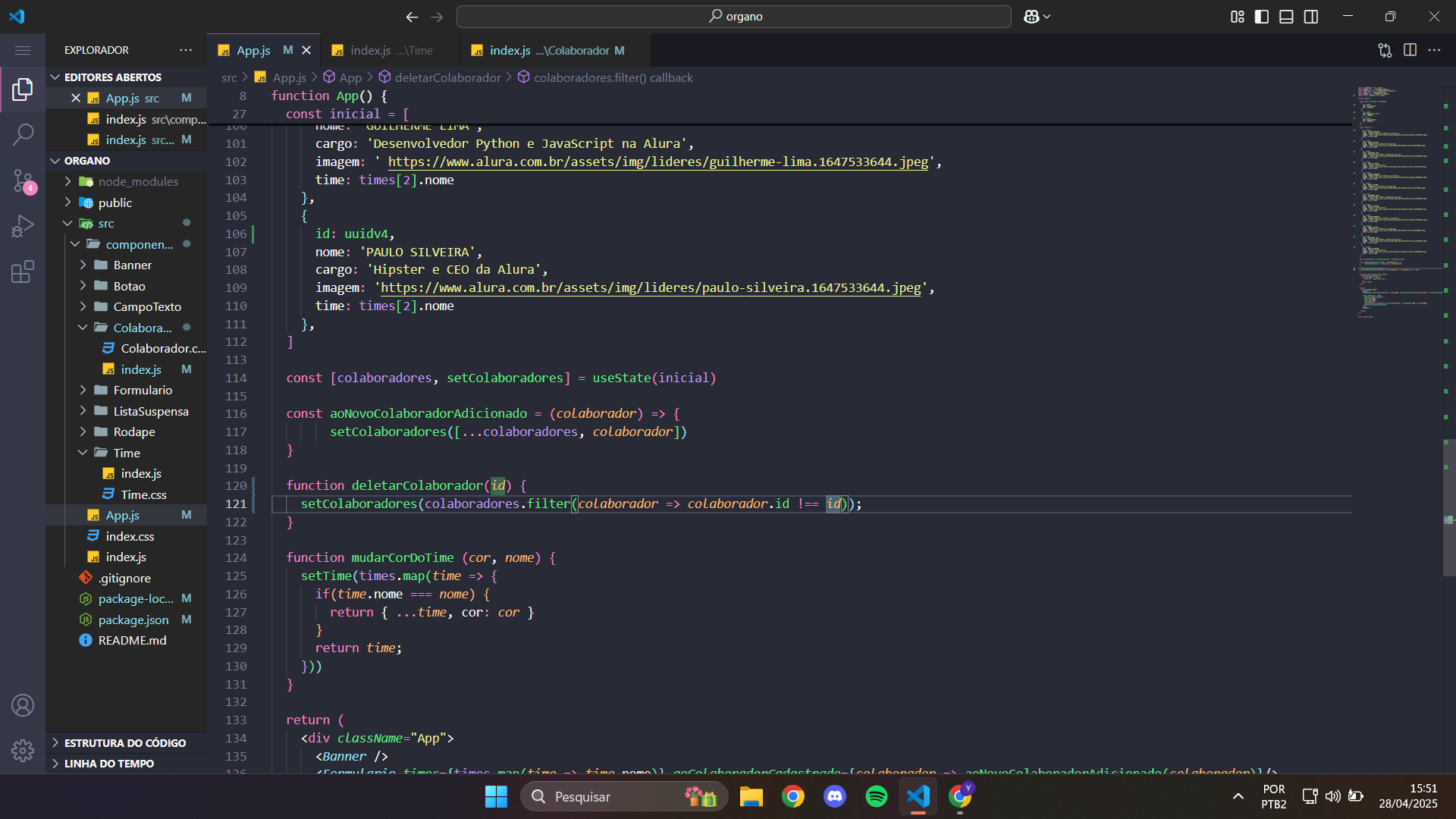1456x819 pixels.
Task: Collapse the ORGANO project section
Action: (x=126, y=161)
